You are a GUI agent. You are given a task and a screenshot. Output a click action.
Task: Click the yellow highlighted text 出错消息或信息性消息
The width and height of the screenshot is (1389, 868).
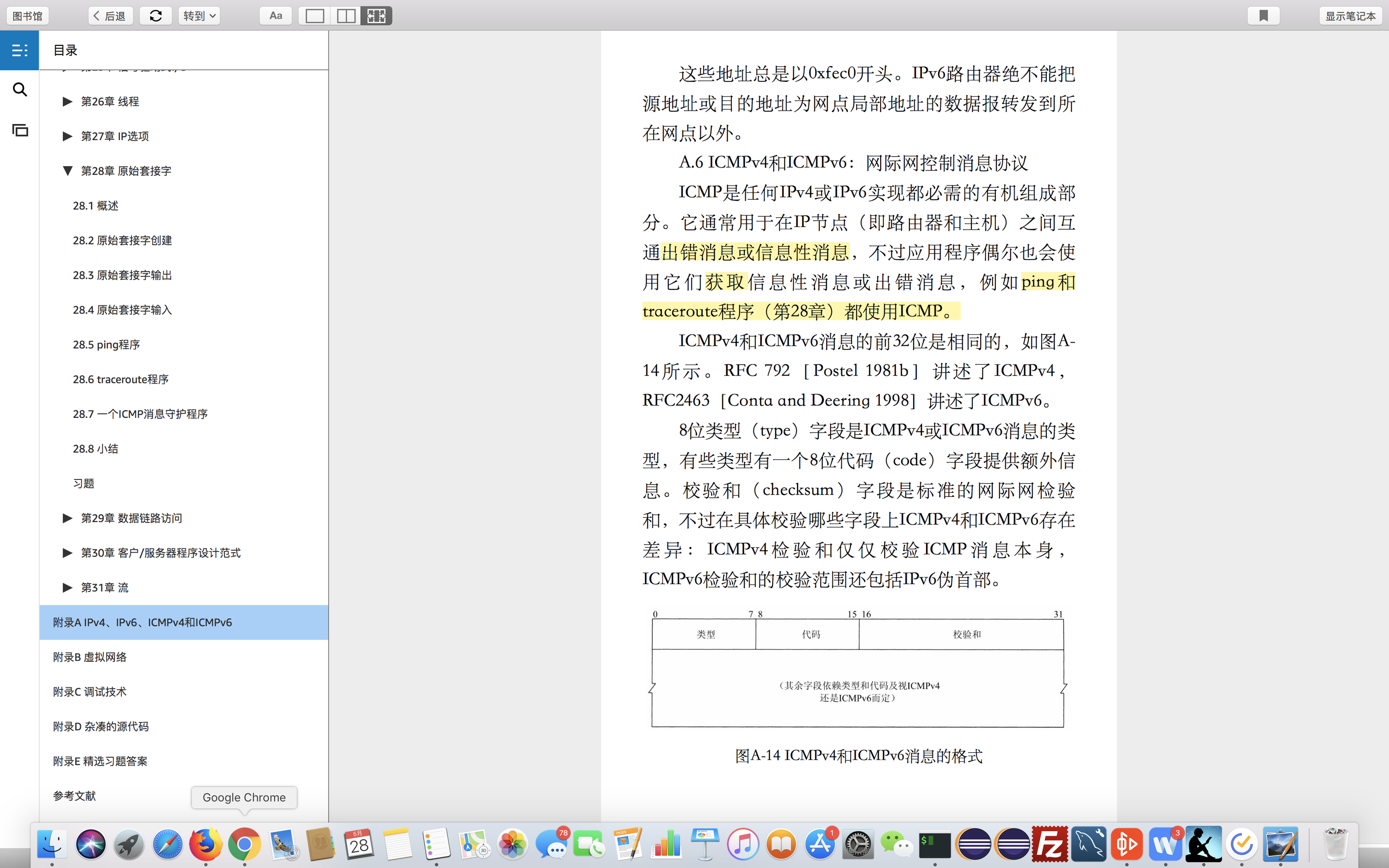(755, 253)
